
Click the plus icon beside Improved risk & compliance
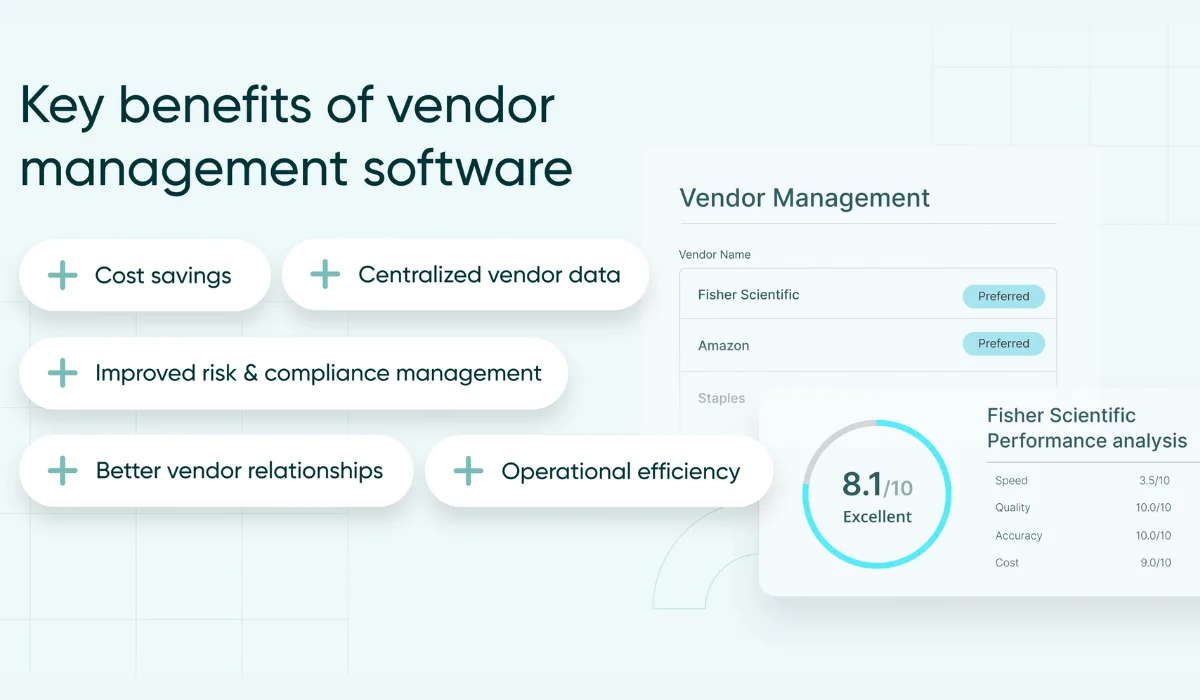pos(62,373)
